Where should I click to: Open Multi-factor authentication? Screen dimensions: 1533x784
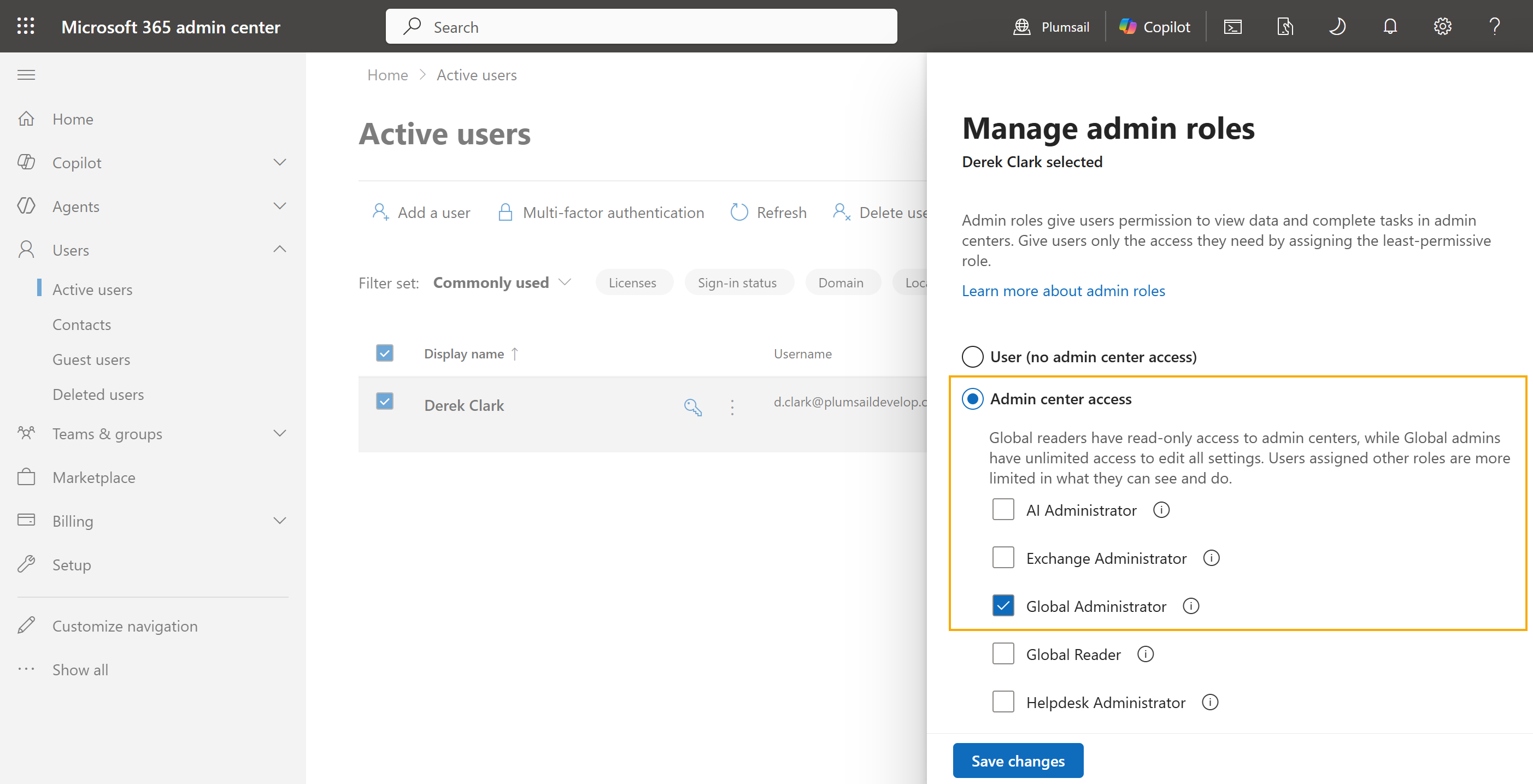[x=601, y=213]
